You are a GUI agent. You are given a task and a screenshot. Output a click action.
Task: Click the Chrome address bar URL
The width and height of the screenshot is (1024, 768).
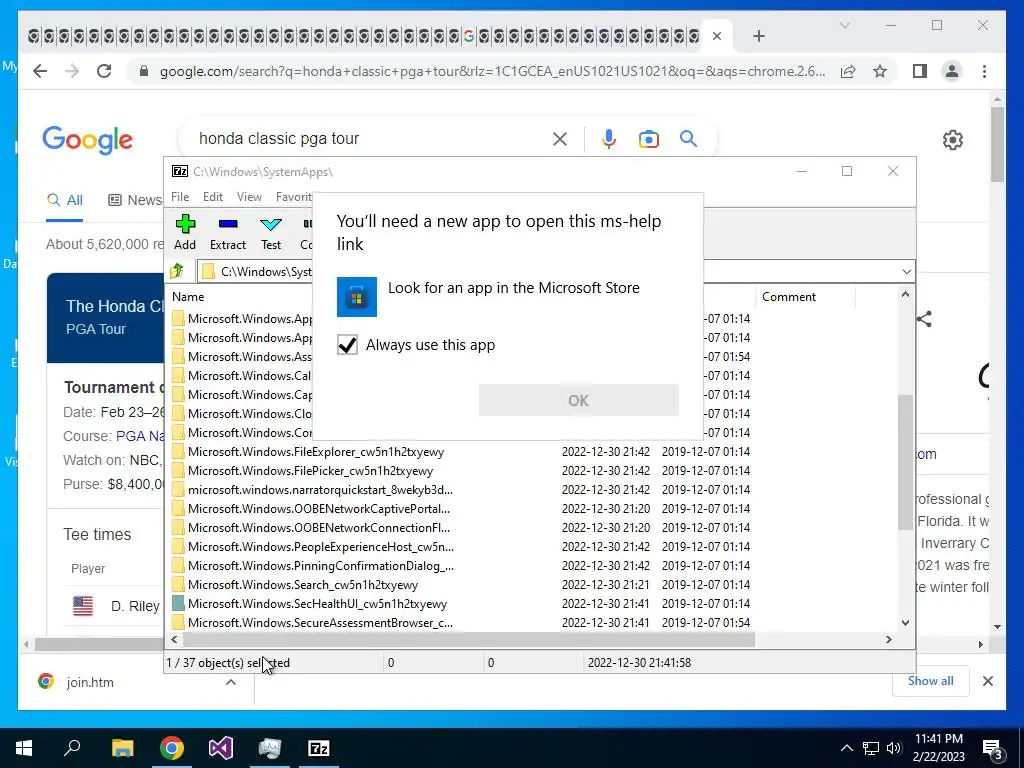click(492, 71)
